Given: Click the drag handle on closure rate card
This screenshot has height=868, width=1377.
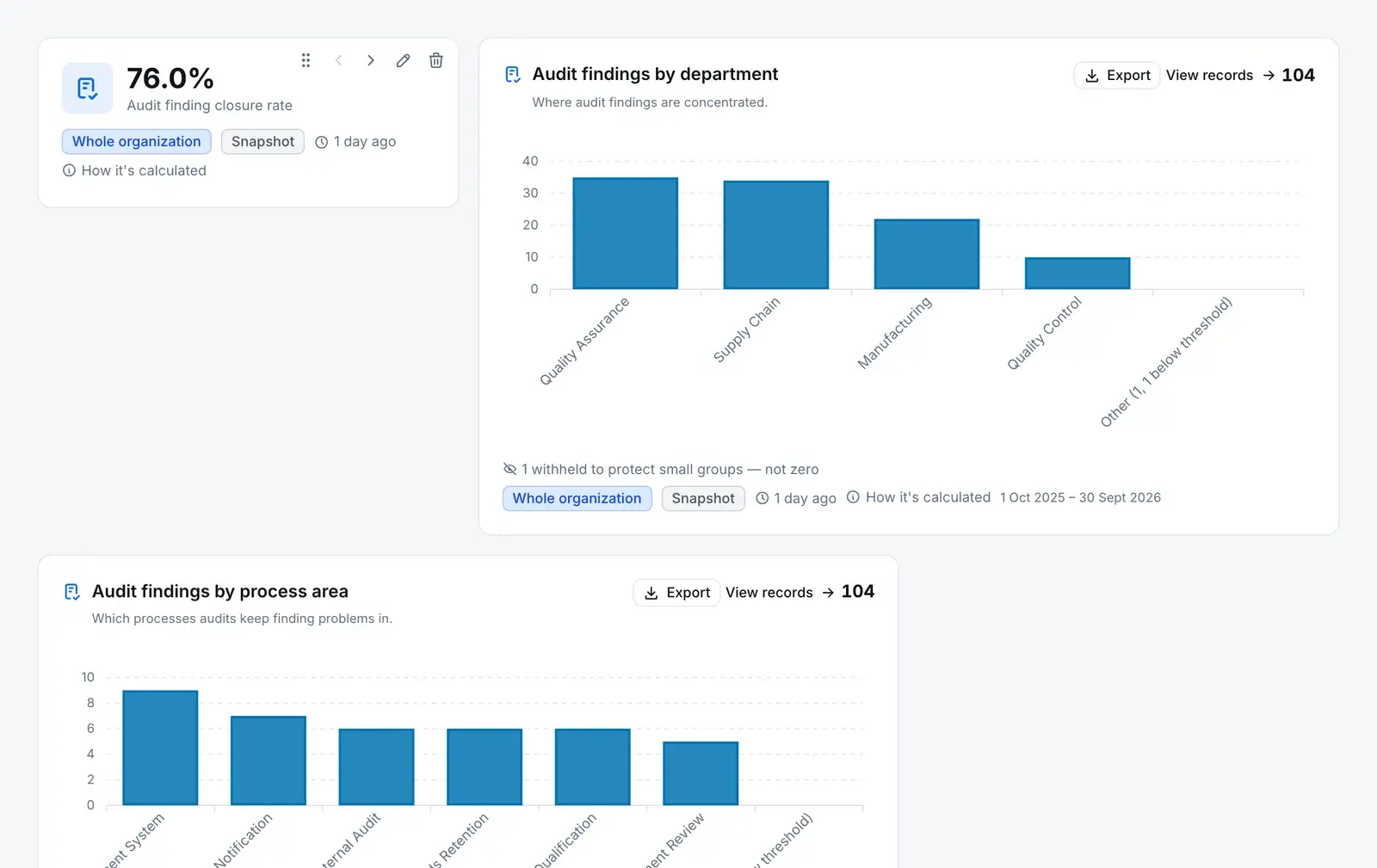Looking at the screenshot, I should 306,60.
